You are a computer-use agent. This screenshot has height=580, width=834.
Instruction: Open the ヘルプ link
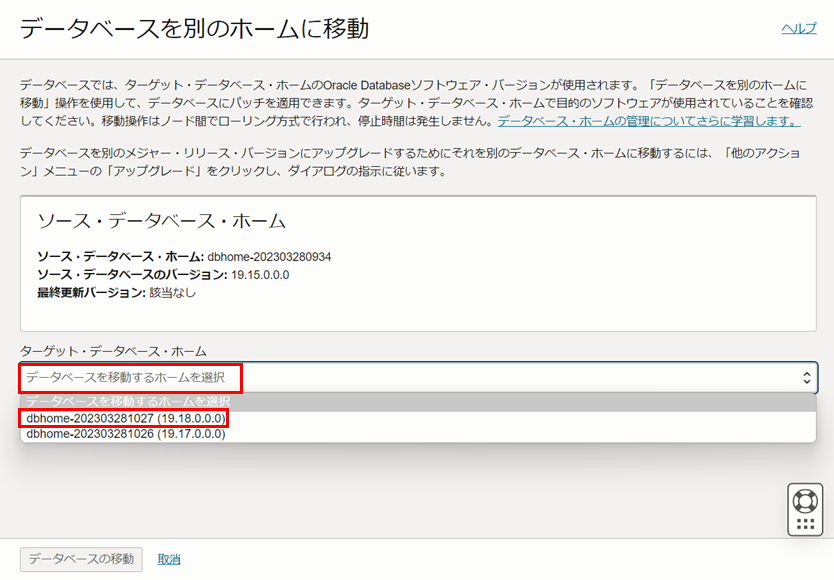pos(798,29)
